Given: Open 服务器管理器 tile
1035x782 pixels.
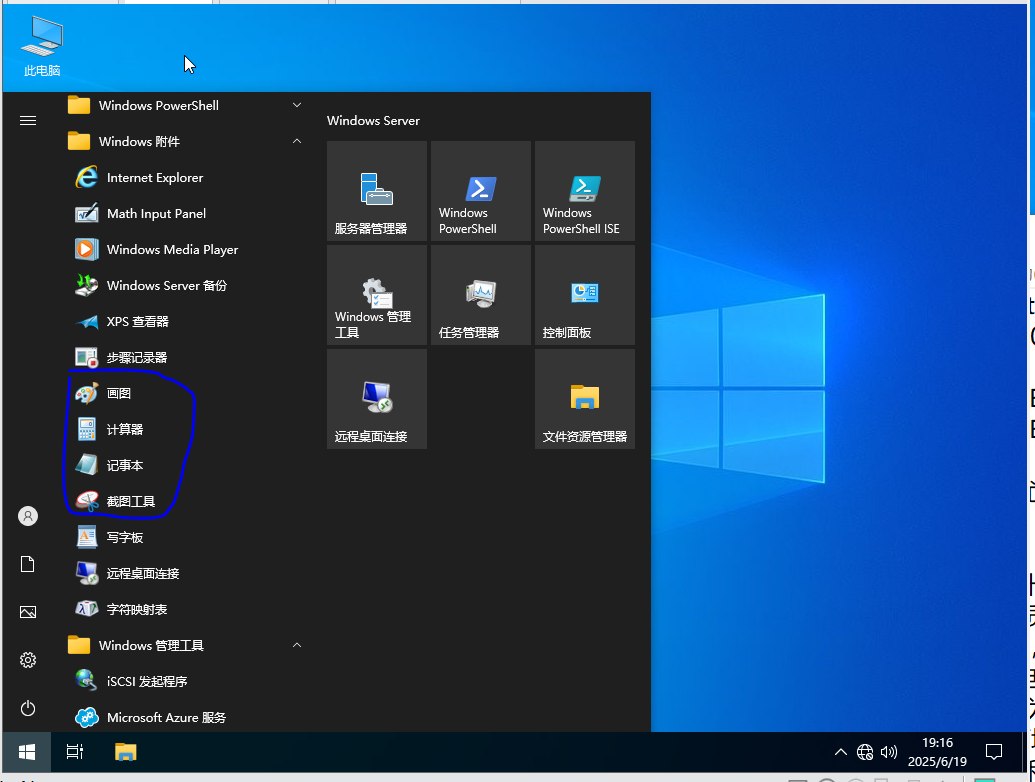Looking at the screenshot, I should coord(377,191).
